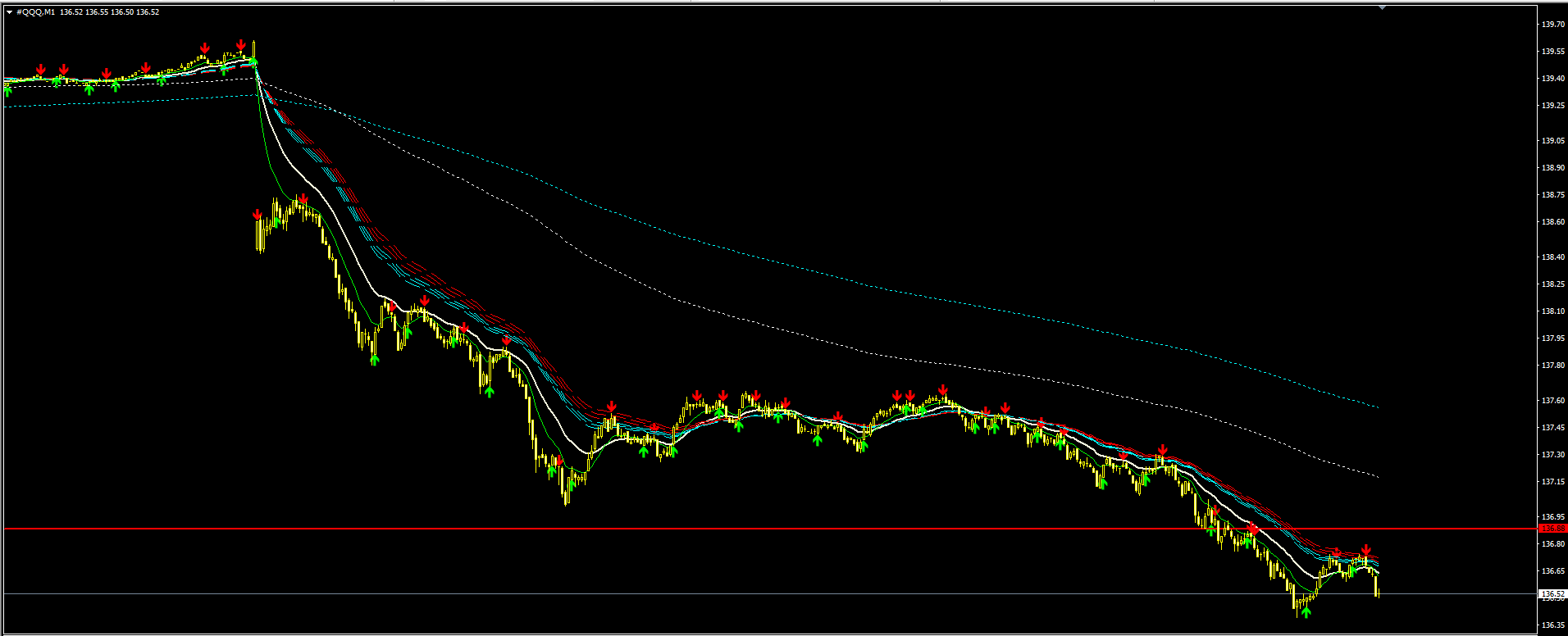Image resolution: width=1568 pixels, height=636 pixels.
Task: Click the 137.30 price scale label
Action: coord(1552,455)
